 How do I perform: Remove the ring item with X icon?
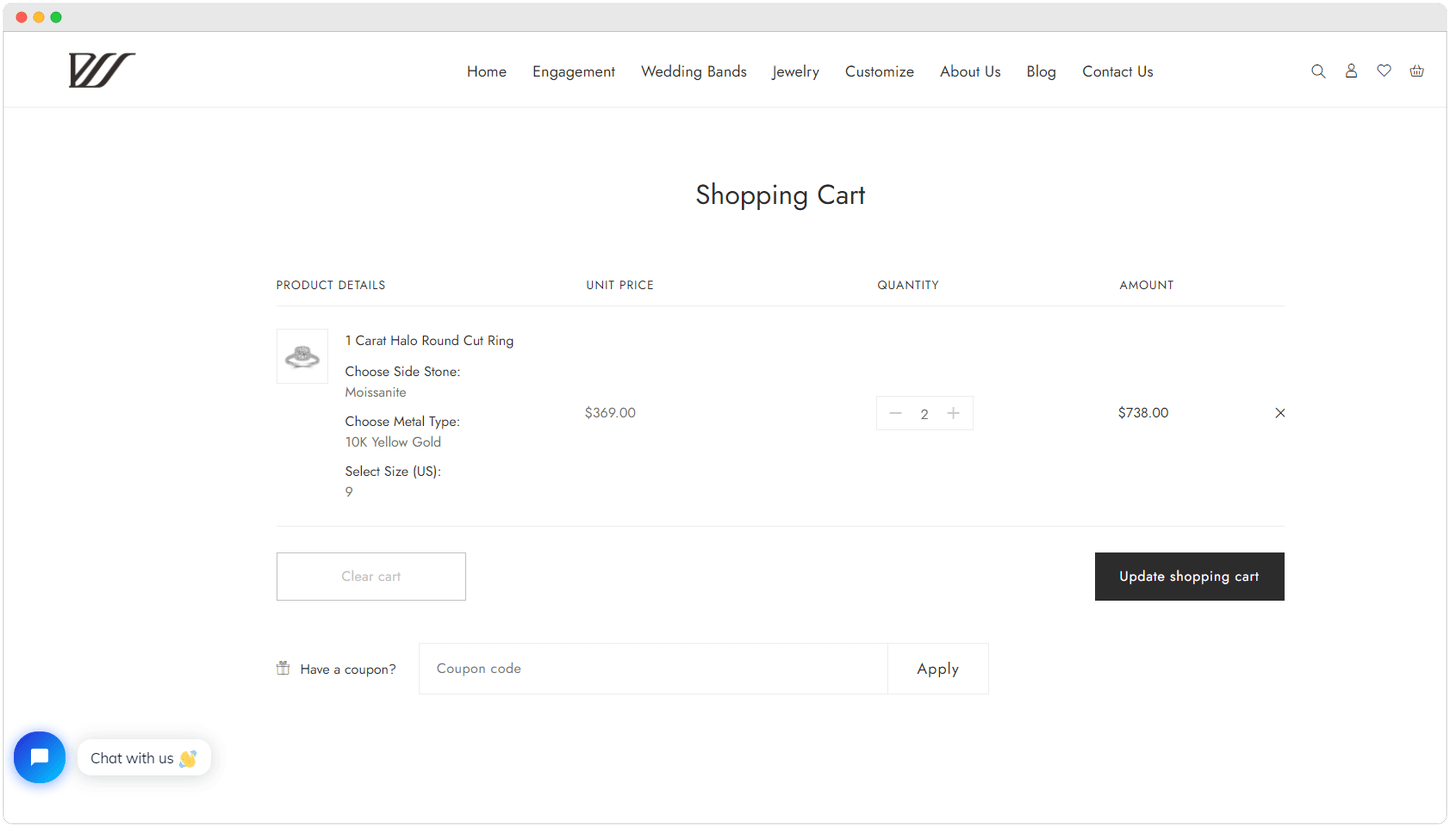[1280, 413]
